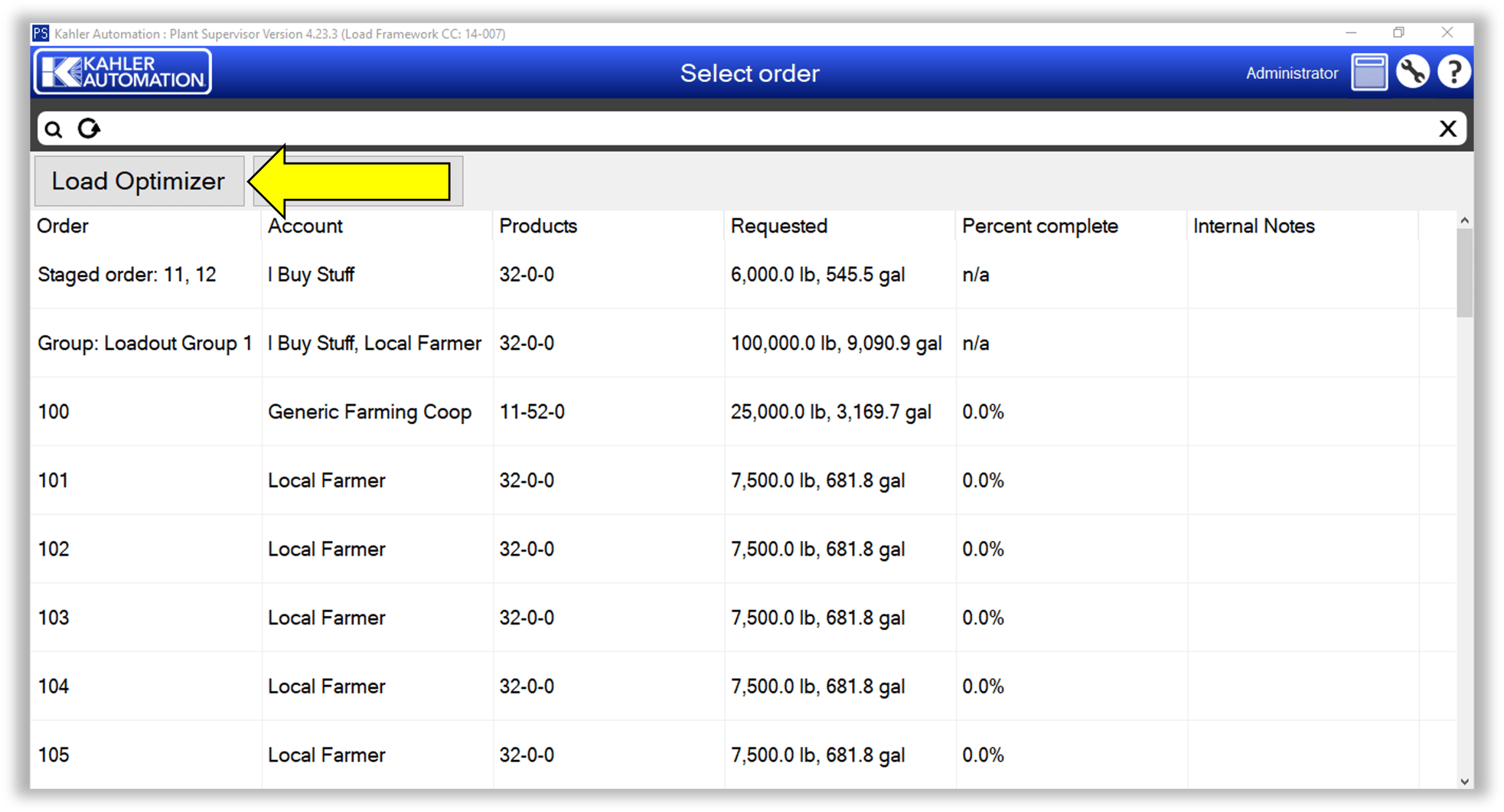Sort the table by the Account column header

pyautogui.click(x=305, y=225)
